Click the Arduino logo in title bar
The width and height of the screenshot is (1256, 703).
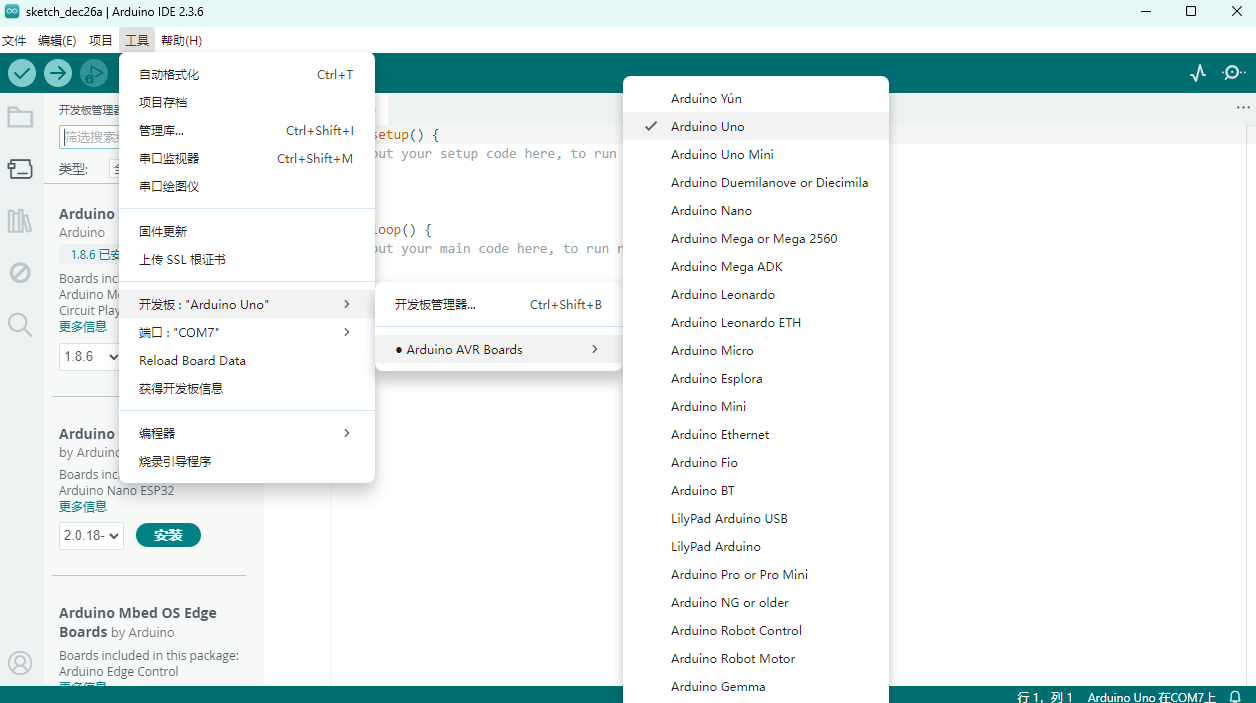pos(11,11)
